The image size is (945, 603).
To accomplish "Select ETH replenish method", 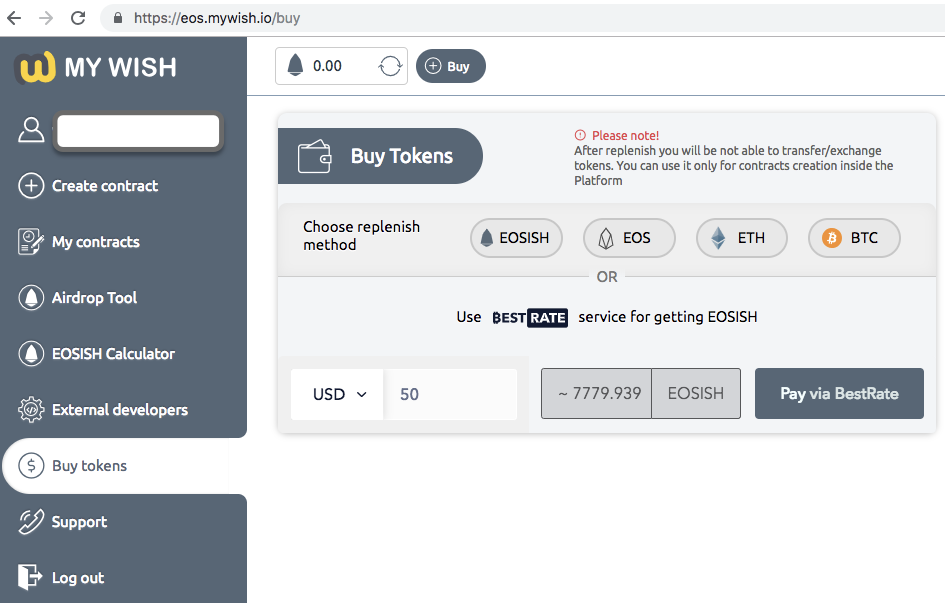I will (x=742, y=238).
